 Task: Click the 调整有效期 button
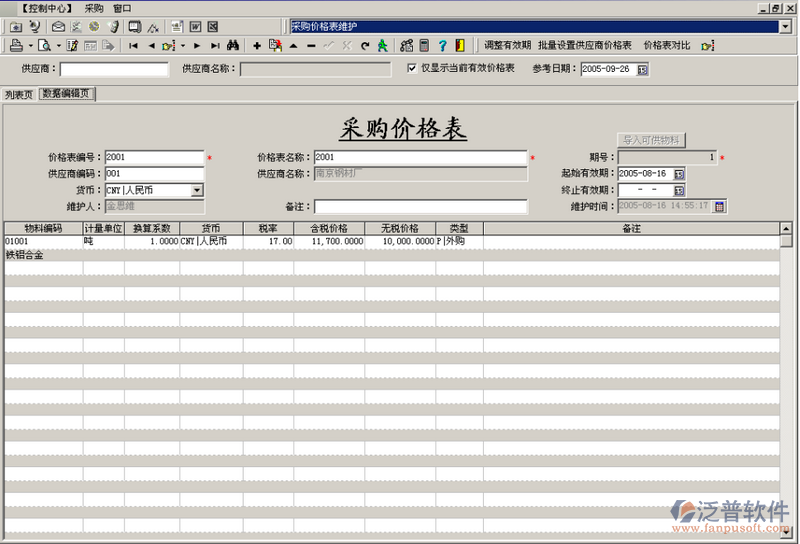point(507,46)
